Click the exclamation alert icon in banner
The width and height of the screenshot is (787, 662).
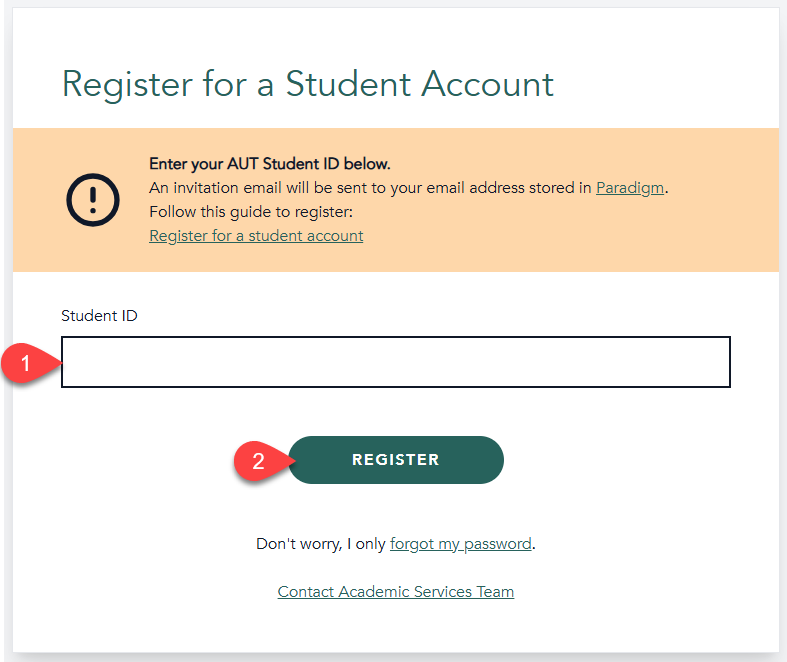93,200
